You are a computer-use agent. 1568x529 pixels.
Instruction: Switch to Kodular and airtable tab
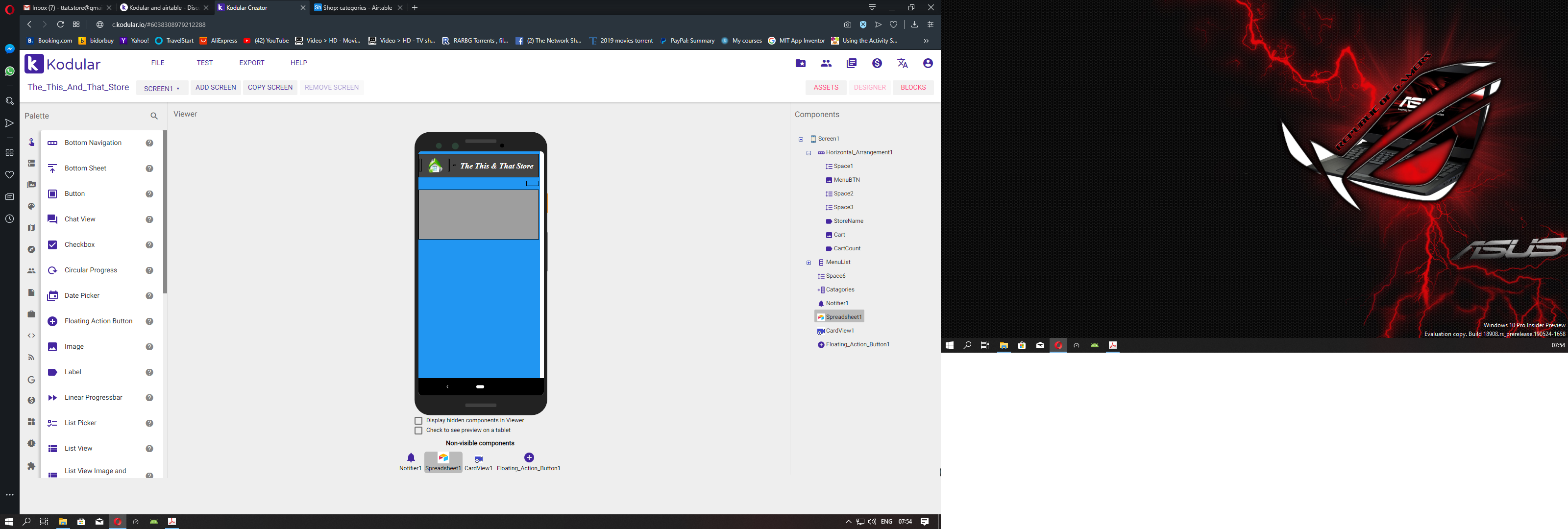164,8
